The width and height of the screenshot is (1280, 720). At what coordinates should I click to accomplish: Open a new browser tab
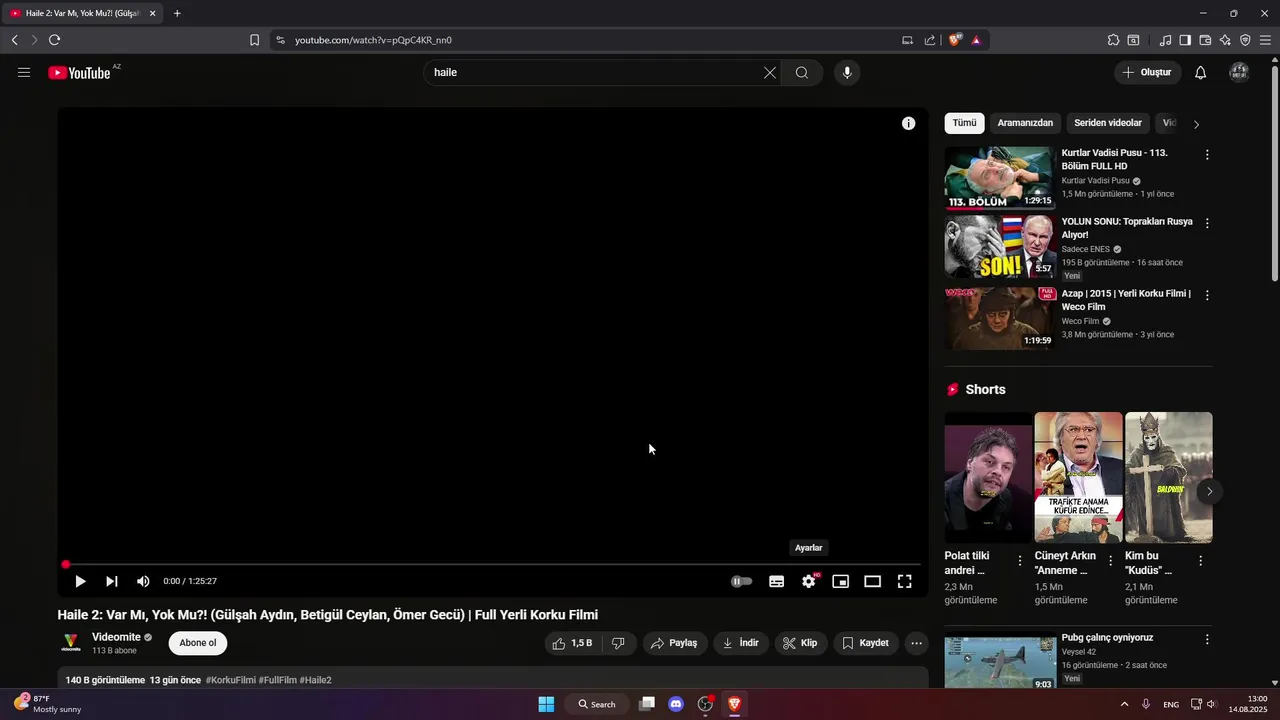pos(177,13)
